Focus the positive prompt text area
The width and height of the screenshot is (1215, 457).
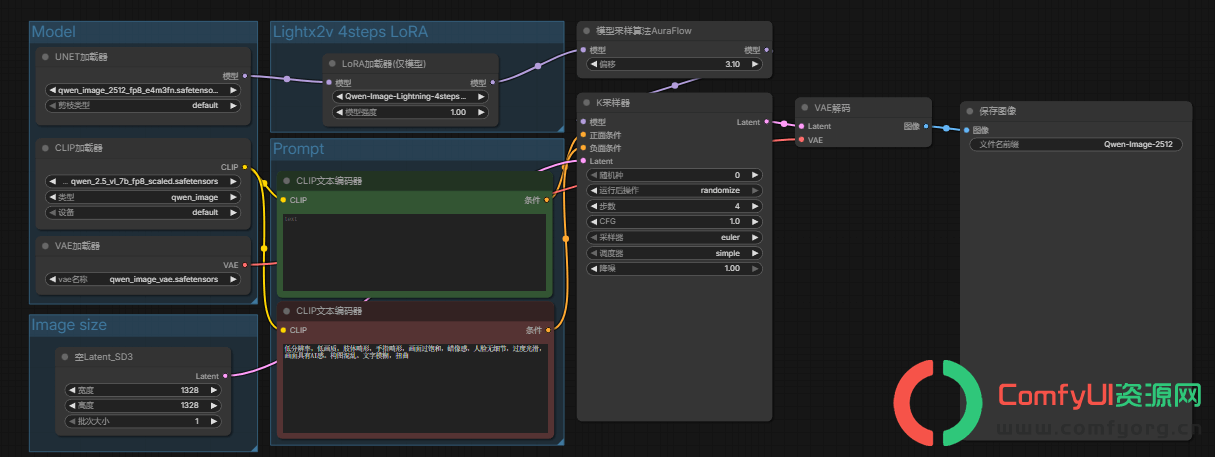click(413, 251)
